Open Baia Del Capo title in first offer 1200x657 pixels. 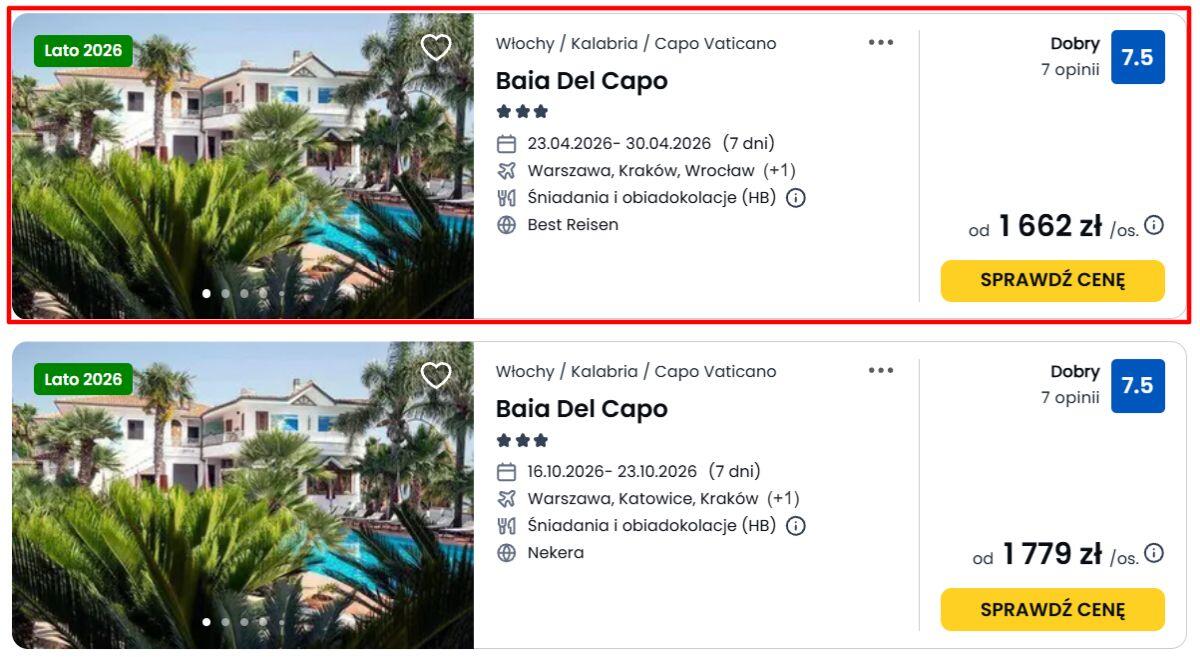581,81
